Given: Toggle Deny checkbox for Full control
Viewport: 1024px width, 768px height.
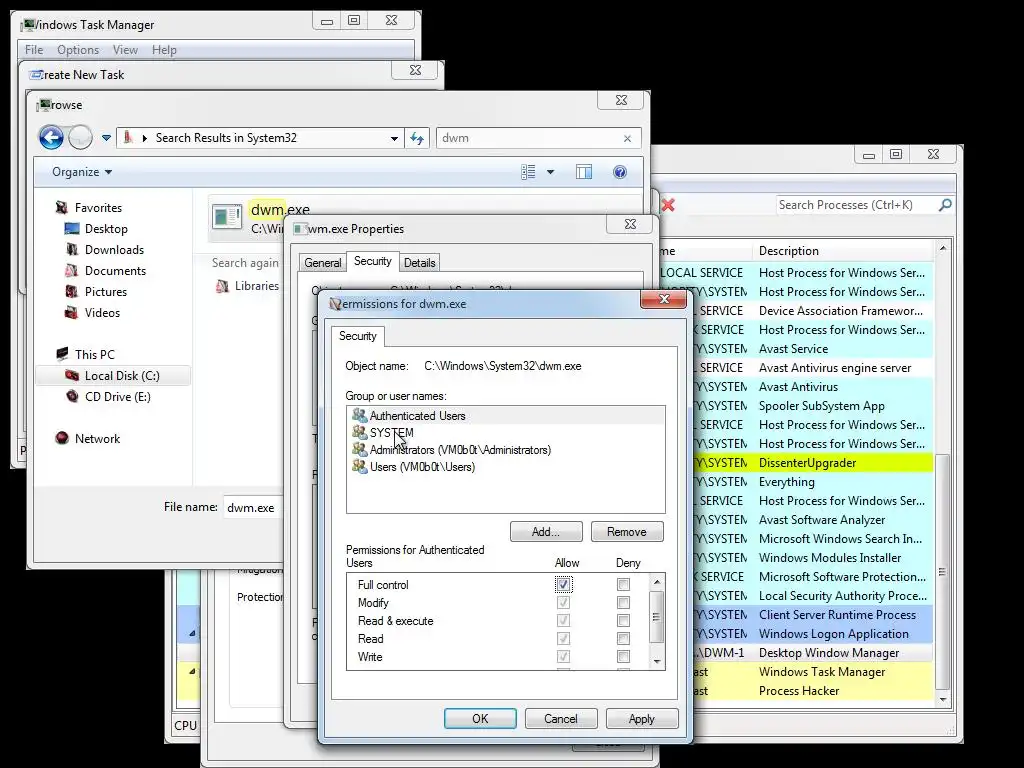Looking at the screenshot, I should [x=623, y=584].
